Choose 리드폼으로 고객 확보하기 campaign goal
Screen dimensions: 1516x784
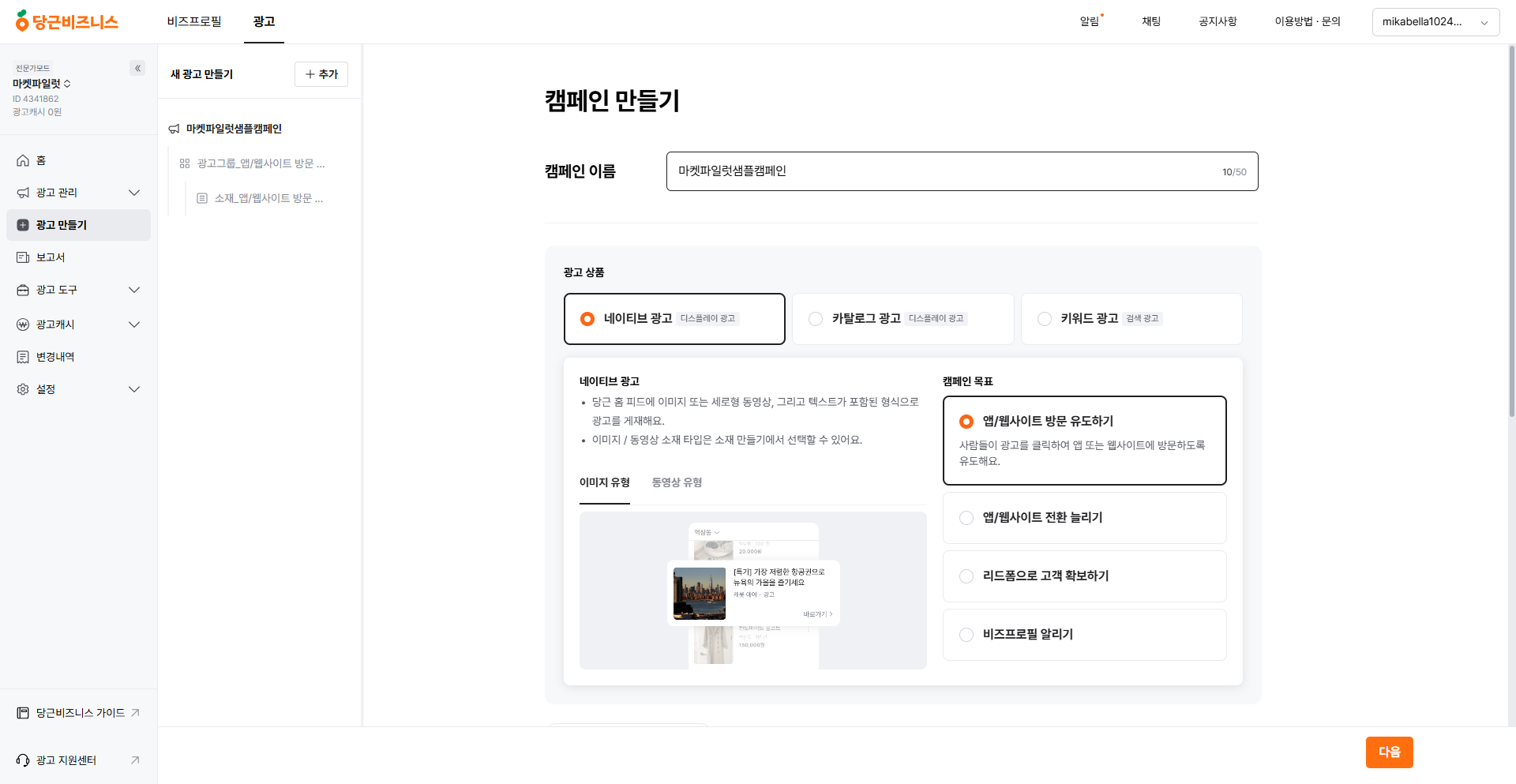click(x=1085, y=576)
